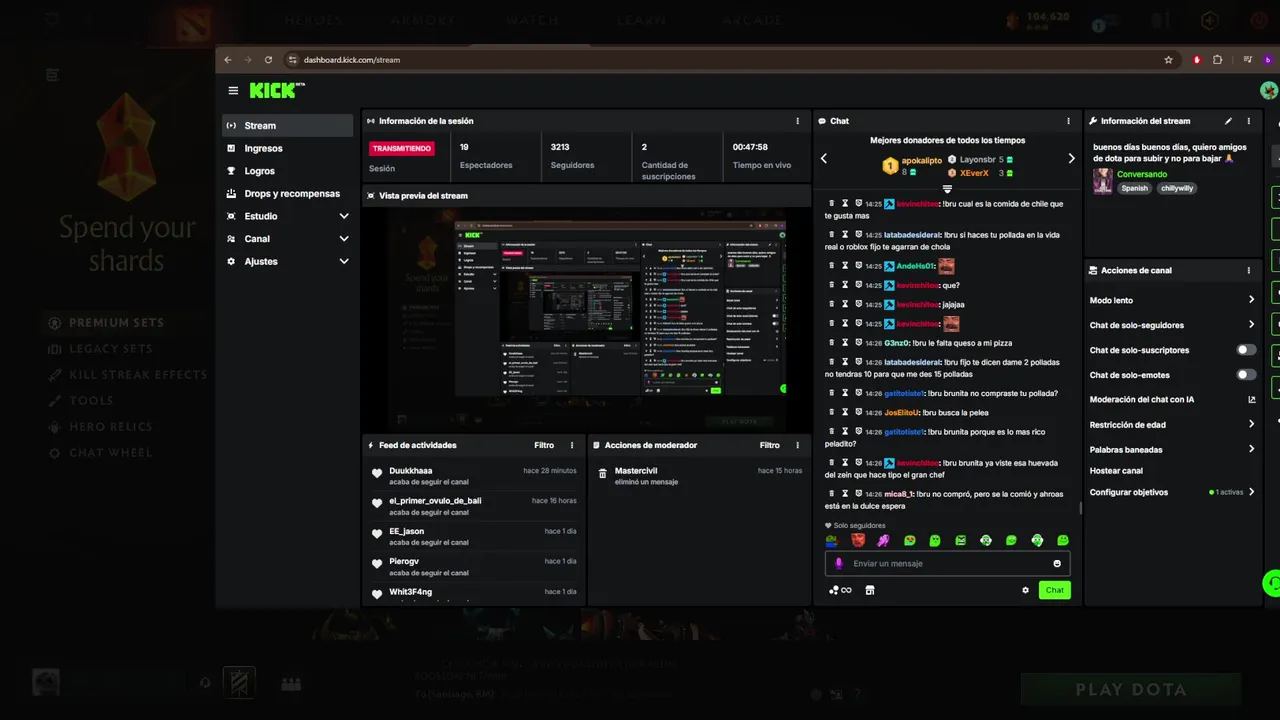Click Hostear canal
Screen dimensions: 1280x720
[x=1116, y=471]
